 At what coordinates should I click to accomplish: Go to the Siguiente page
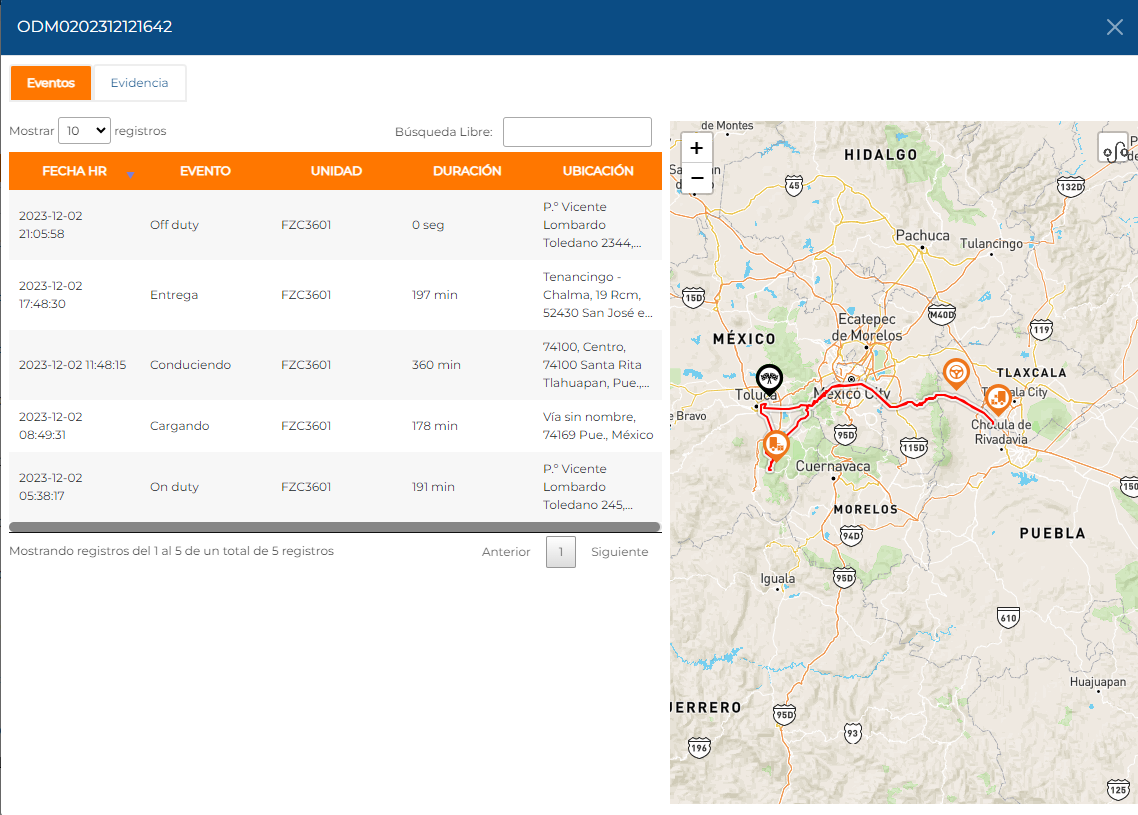coord(619,552)
